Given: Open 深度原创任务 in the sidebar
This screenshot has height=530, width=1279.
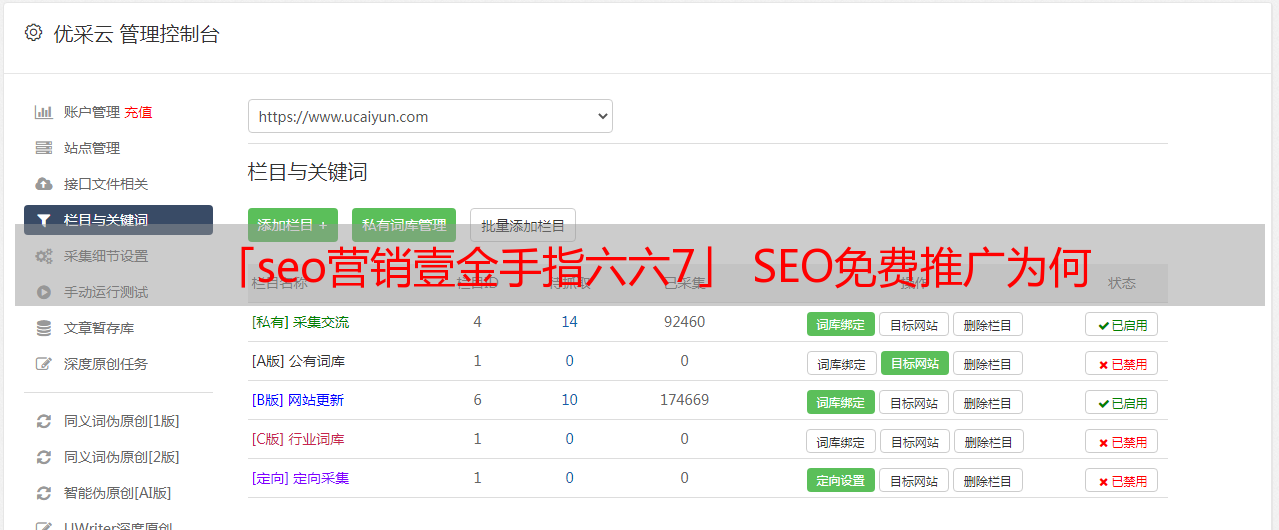Looking at the screenshot, I should pyautogui.click(x=106, y=364).
